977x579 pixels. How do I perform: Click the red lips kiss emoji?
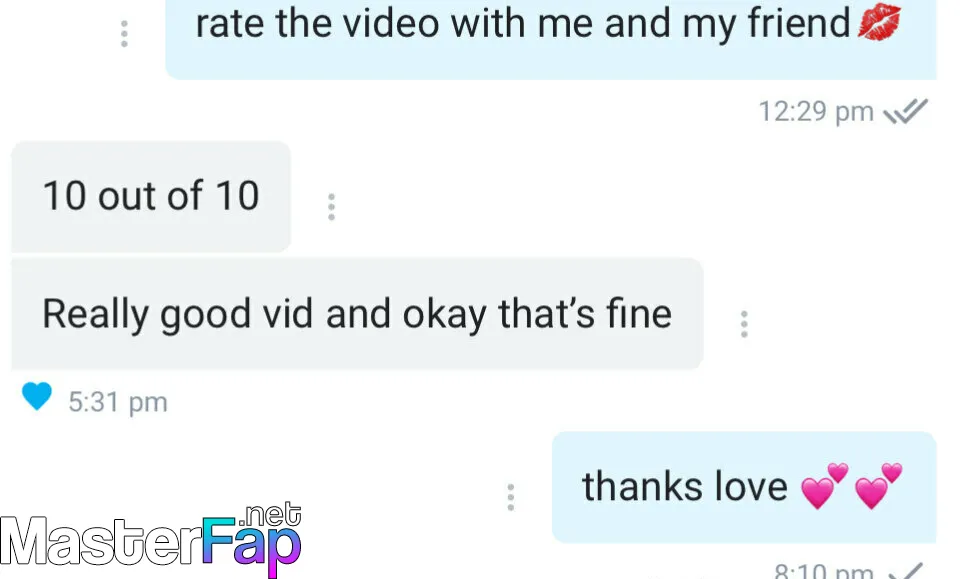click(879, 22)
